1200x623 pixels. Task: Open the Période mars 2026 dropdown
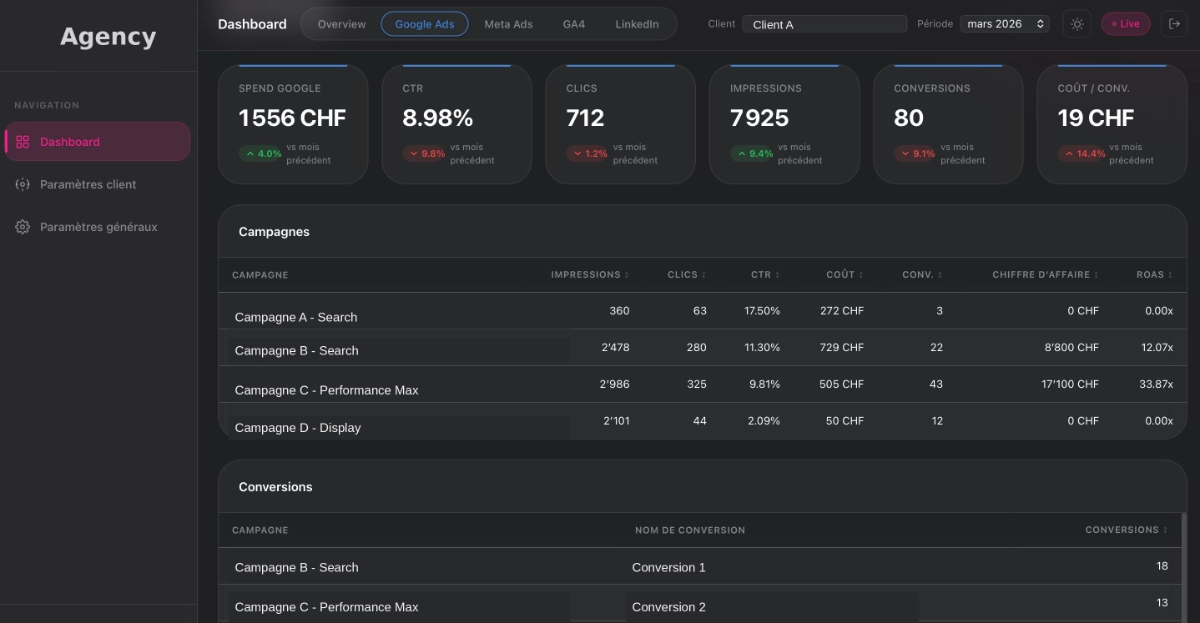pyautogui.click(x=1005, y=24)
